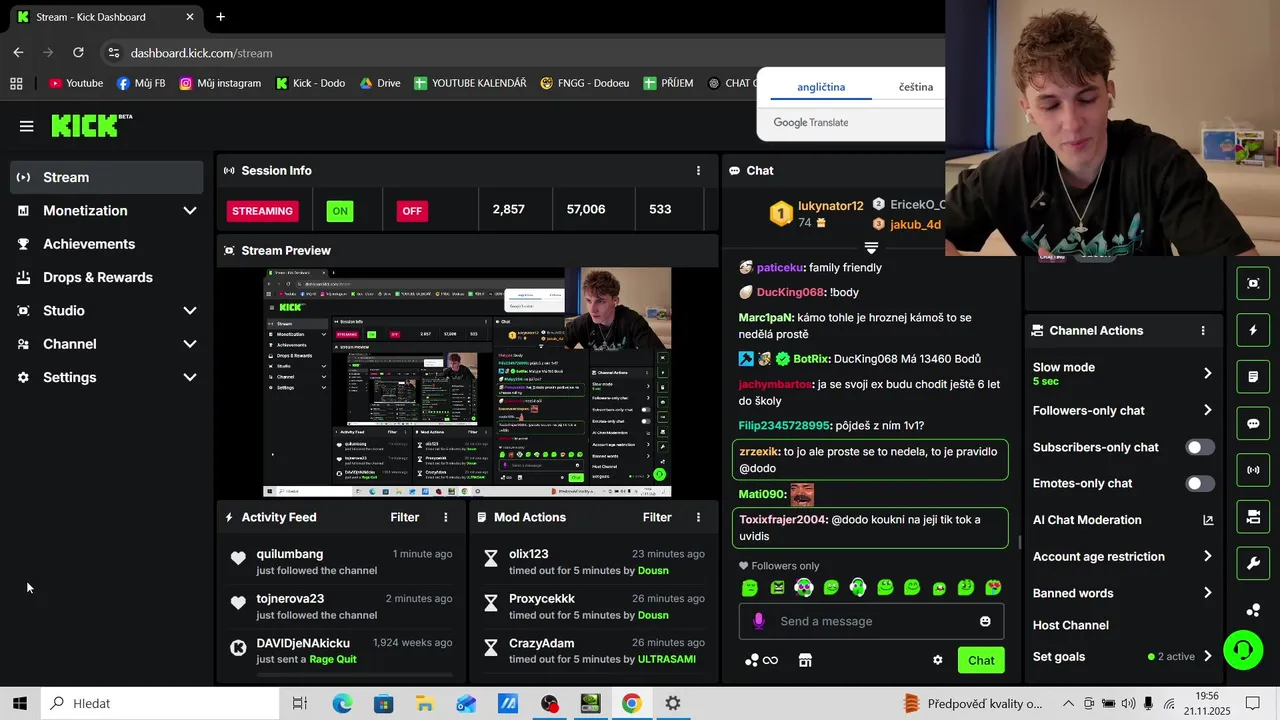Select the Stream sidebar item
1280x720 pixels.
(x=106, y=177)
